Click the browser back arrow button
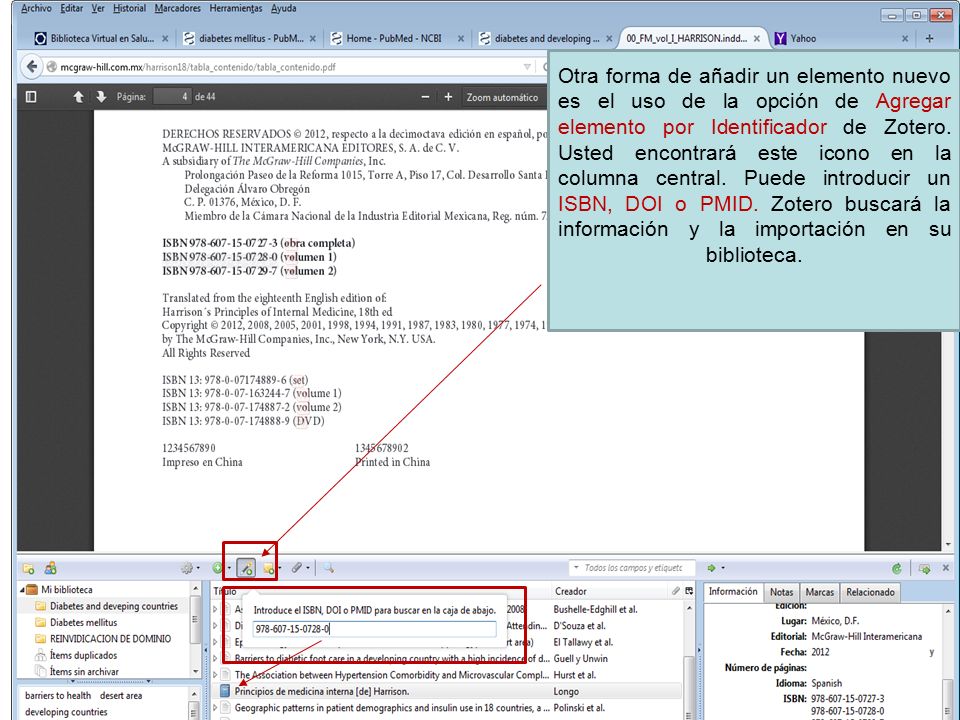The width and height of the screenshot is (960, 720). 32,67
